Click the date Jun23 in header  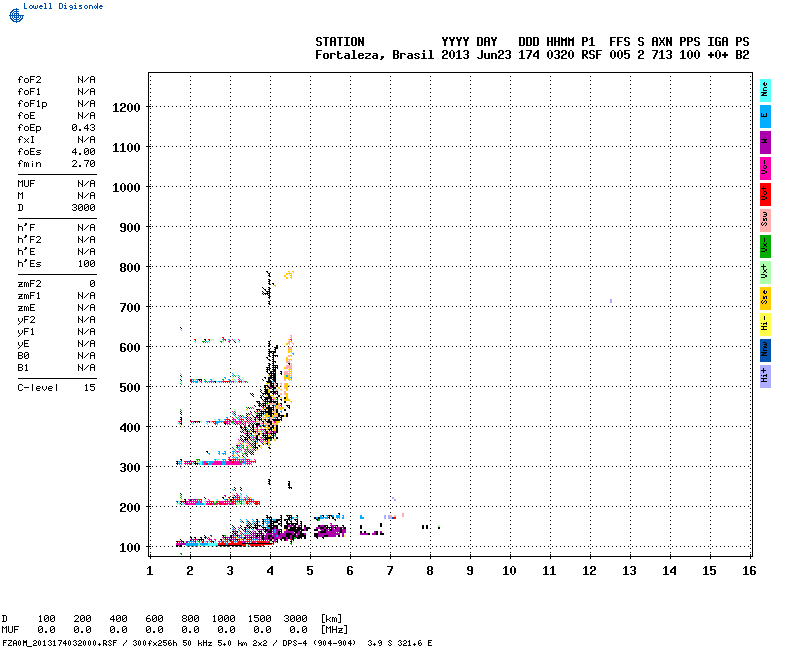point(494,55)
